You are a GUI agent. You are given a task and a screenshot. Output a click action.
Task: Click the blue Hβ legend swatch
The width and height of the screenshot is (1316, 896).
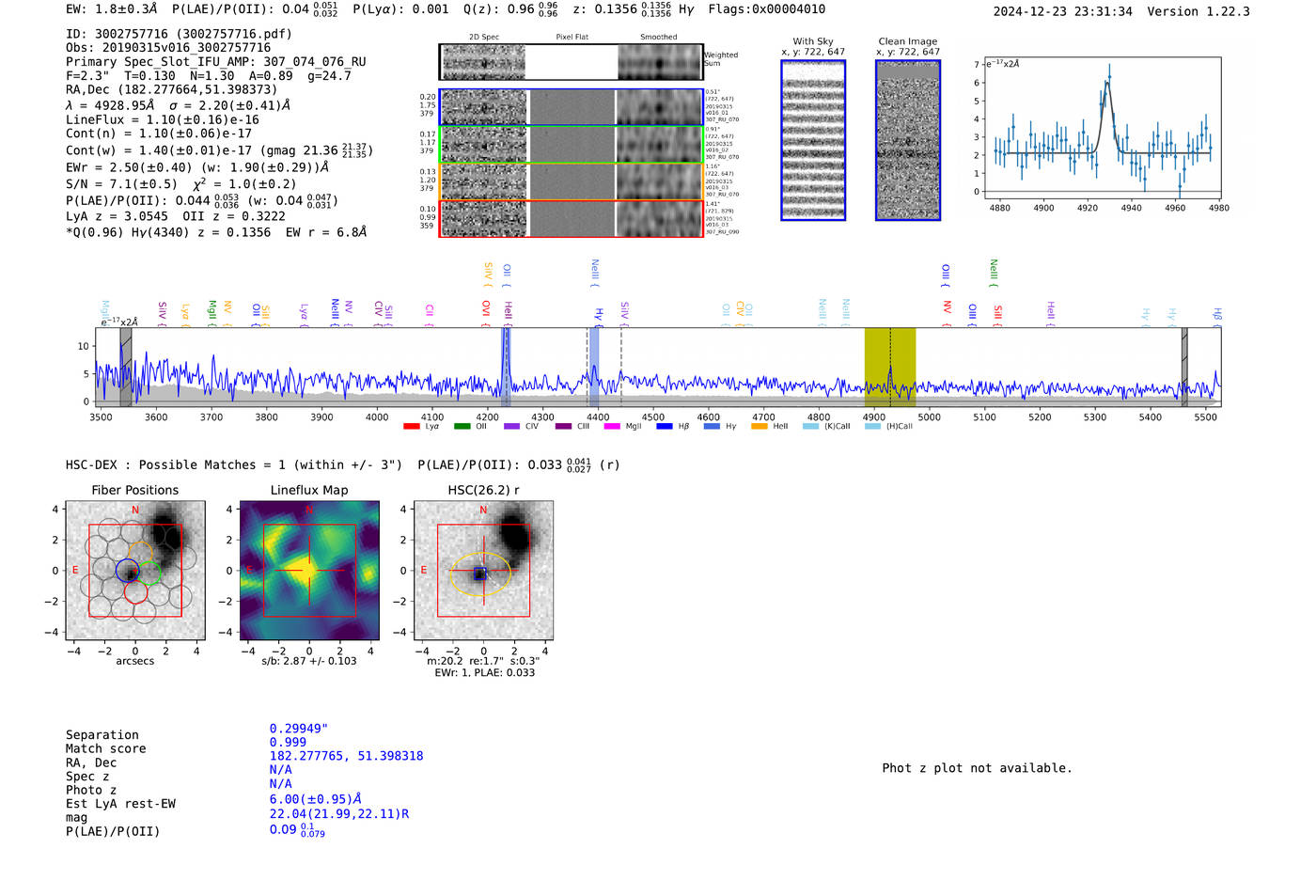665,427
